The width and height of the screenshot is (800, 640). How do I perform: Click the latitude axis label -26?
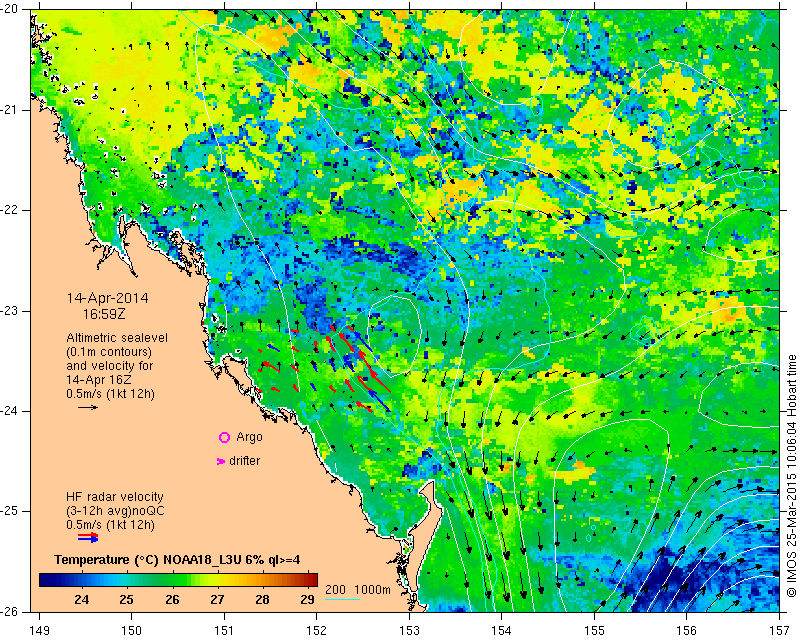(x=10, y=611)
